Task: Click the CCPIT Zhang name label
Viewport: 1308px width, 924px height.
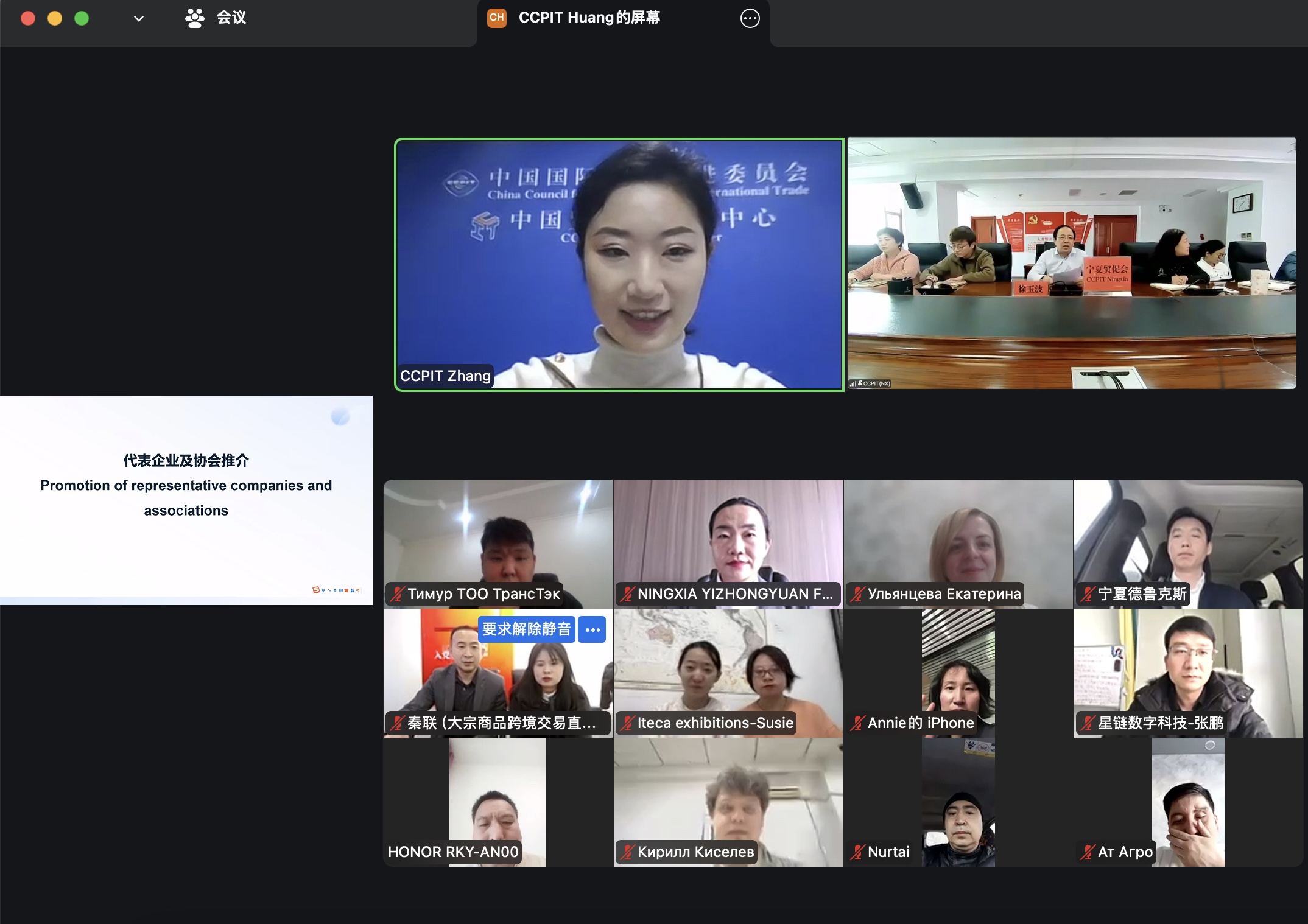Action: pos(445,376)
